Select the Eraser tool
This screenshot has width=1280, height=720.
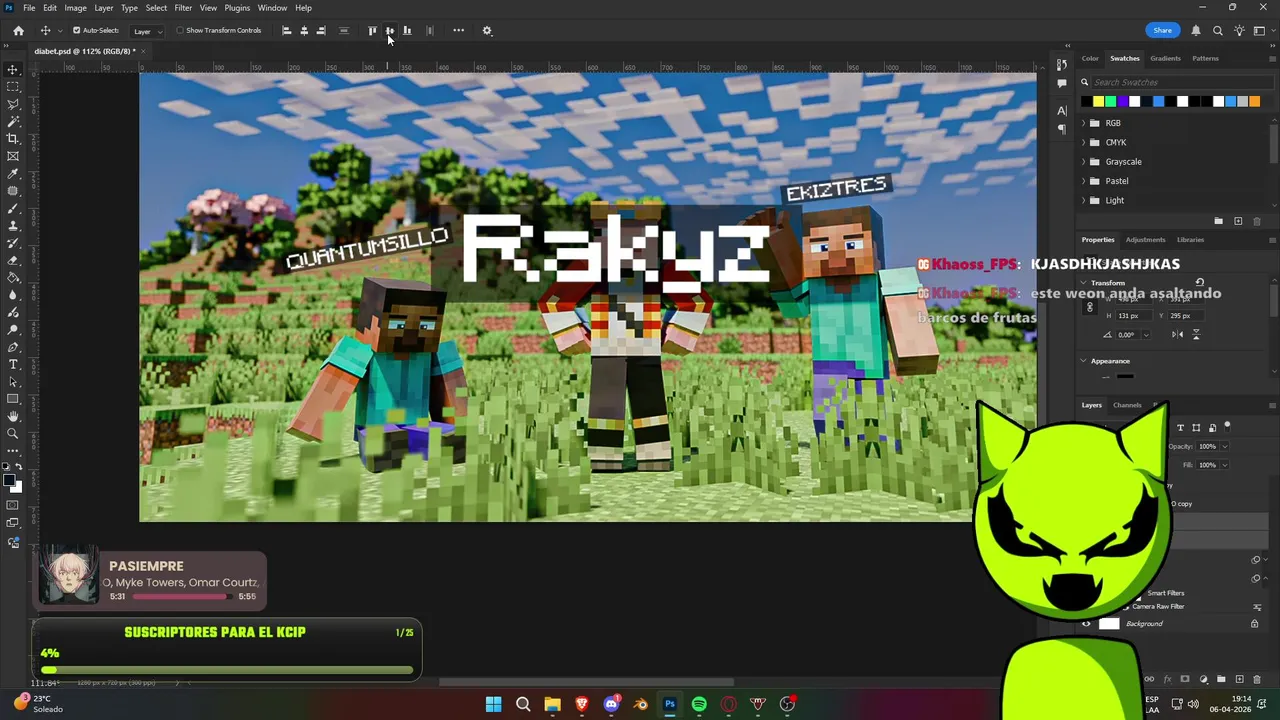[13, 260]
